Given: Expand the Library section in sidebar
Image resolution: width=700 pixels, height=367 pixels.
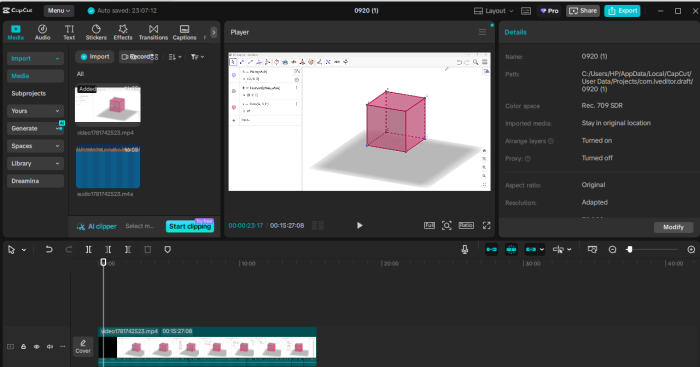Looking at the screenshot, I should tap(35, 163).
